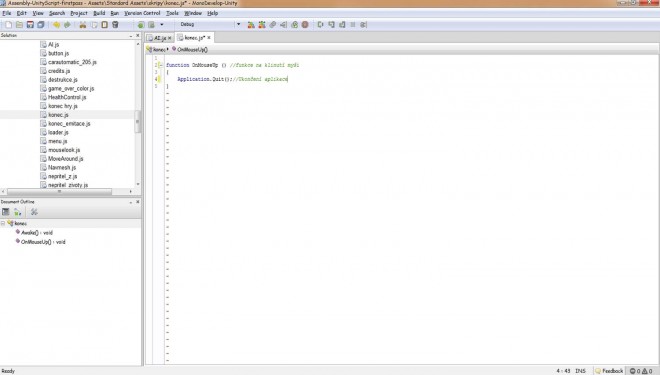This screenshot has width=660, height=375.
Task: Click the Pause execution toolbar icon
Action: pos(353,25)
